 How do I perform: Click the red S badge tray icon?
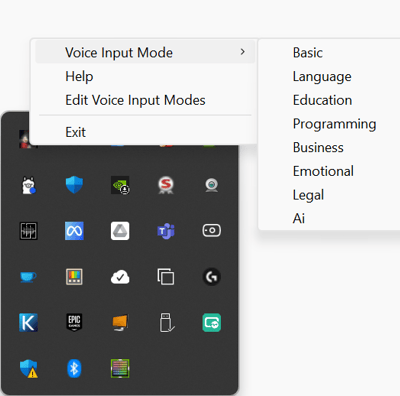click(166, 185)
